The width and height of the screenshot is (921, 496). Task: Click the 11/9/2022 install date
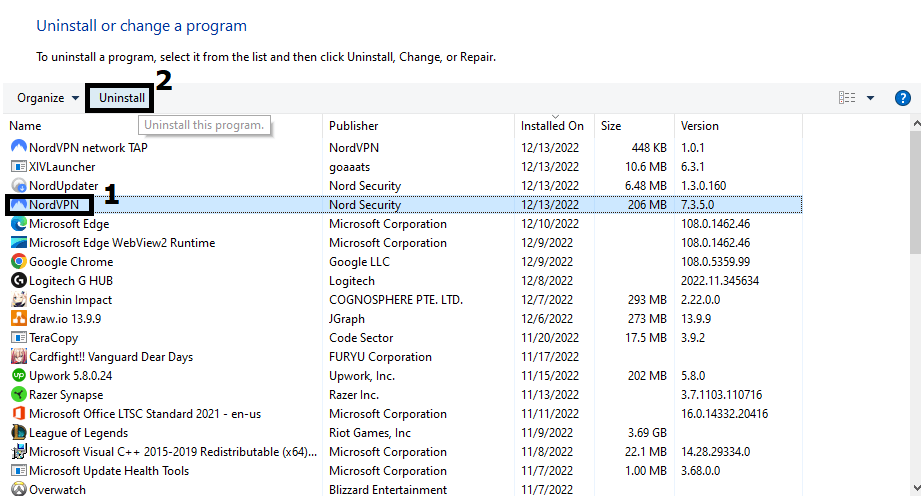pos(547,433)
